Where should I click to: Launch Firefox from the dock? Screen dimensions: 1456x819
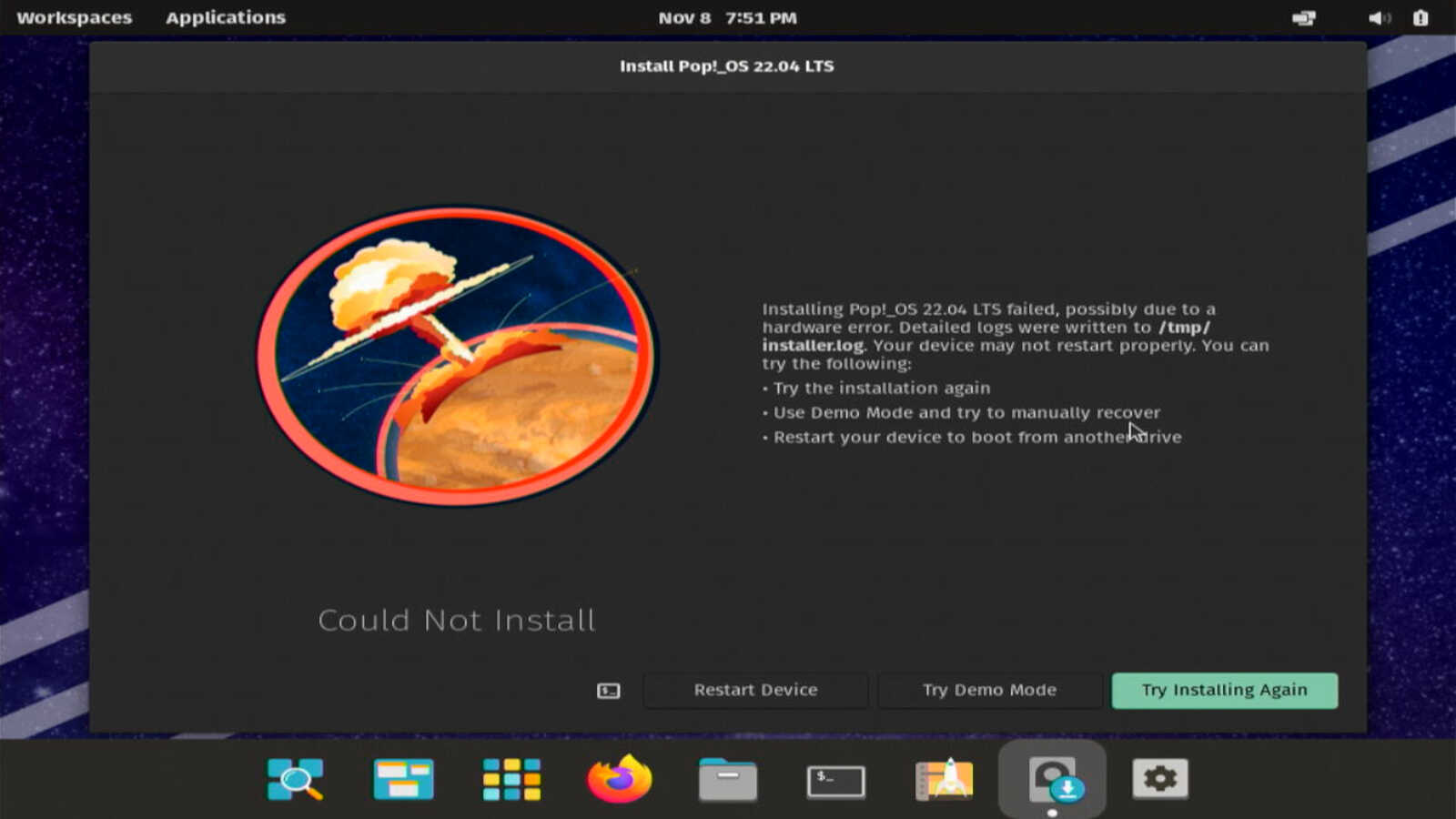[x=620, y=779]
